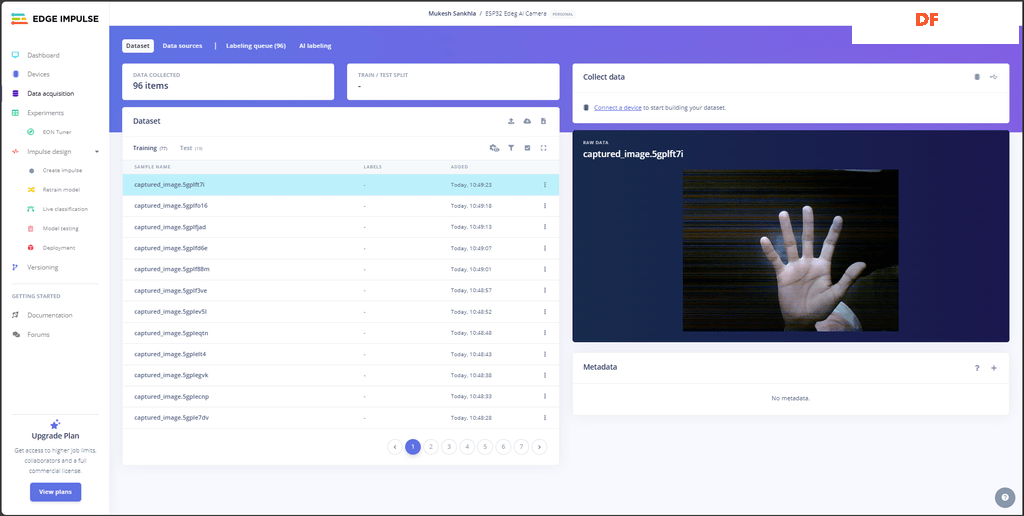Open Forums link in sidebar

coord(39,334)
